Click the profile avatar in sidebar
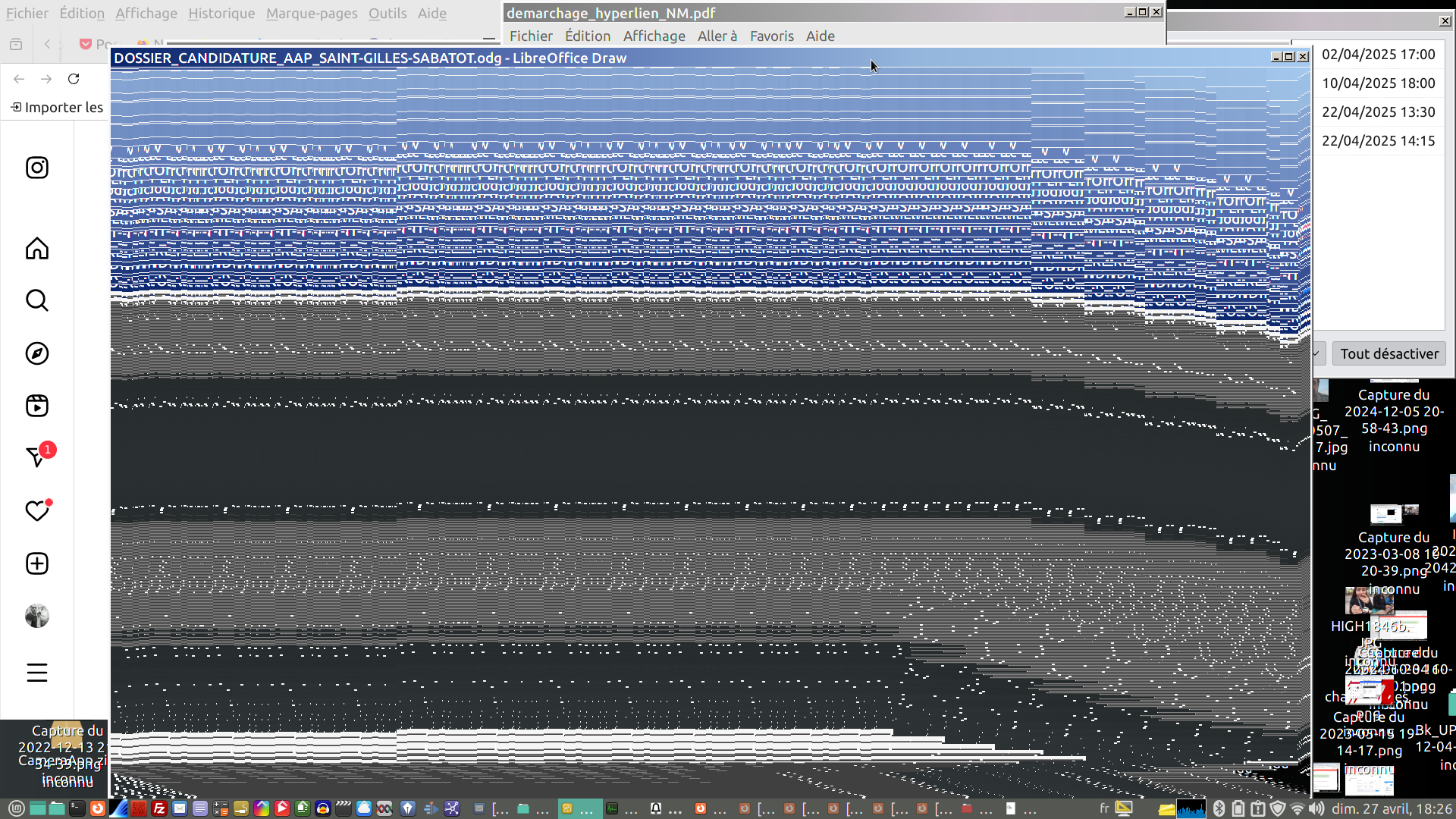 pyautogui.click(x=36, y=616)
